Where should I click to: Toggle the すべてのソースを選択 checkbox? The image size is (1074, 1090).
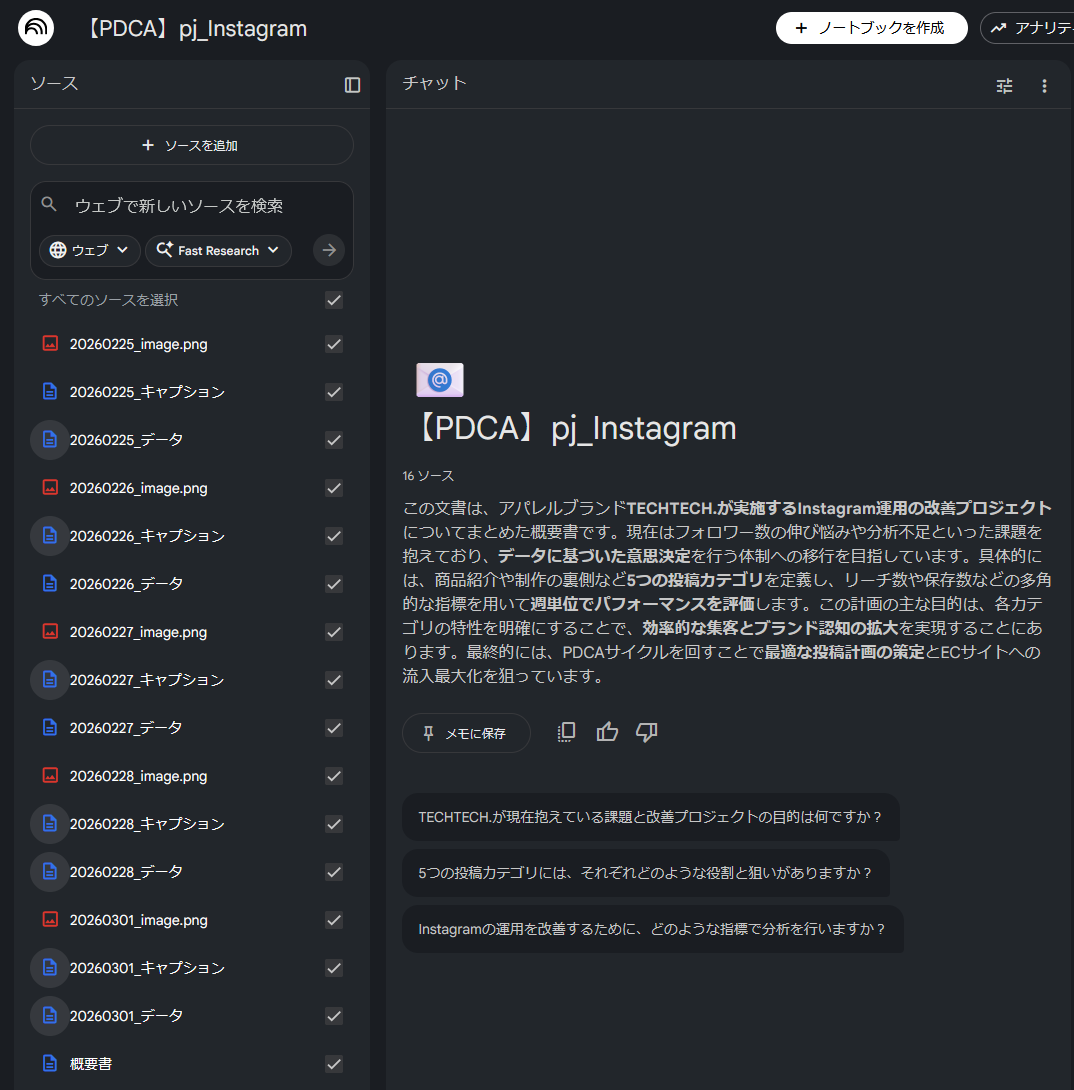click(333, 300)
